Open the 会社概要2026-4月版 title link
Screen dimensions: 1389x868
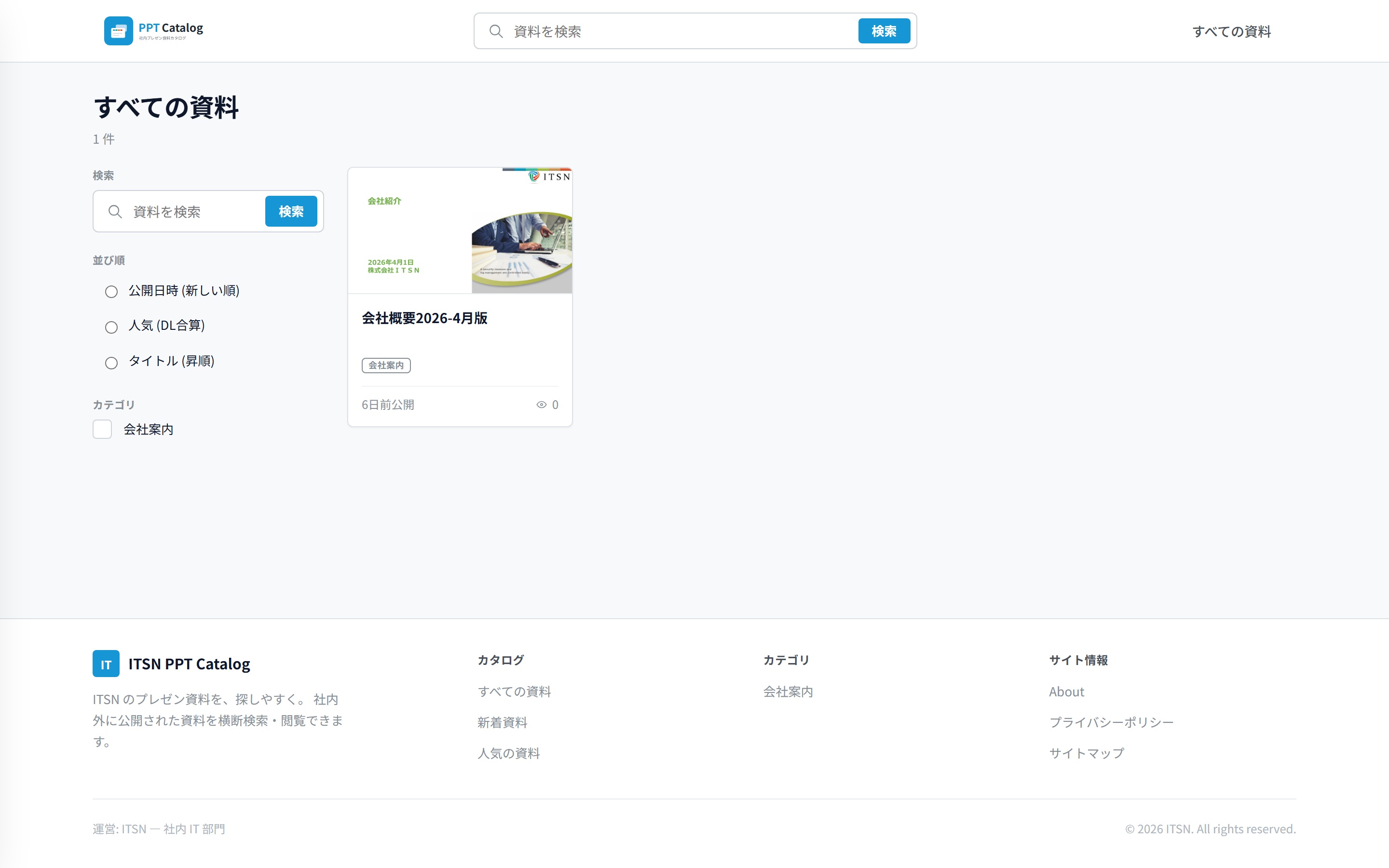425,318
